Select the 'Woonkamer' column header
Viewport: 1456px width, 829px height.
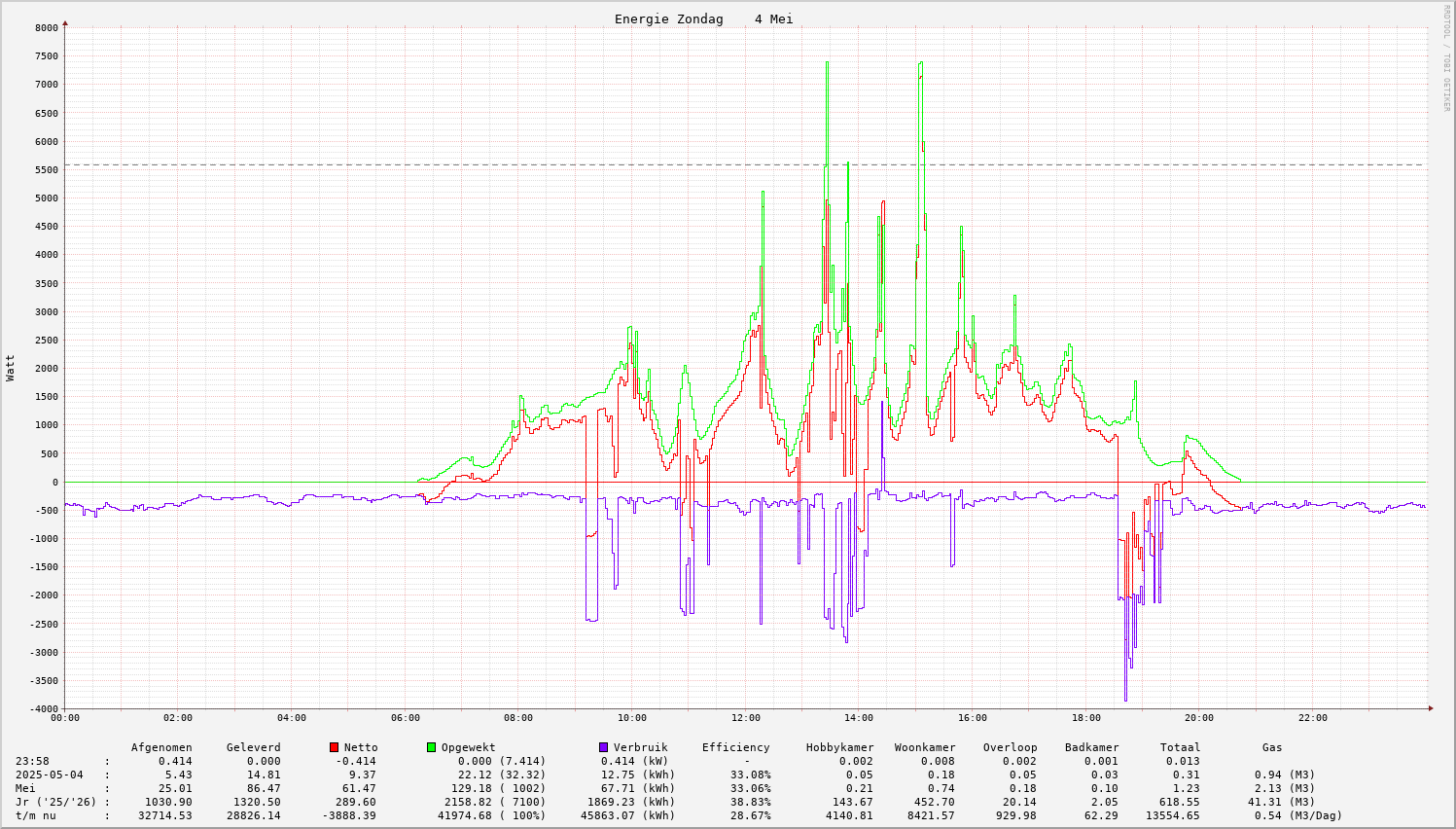tap(925, 747)
